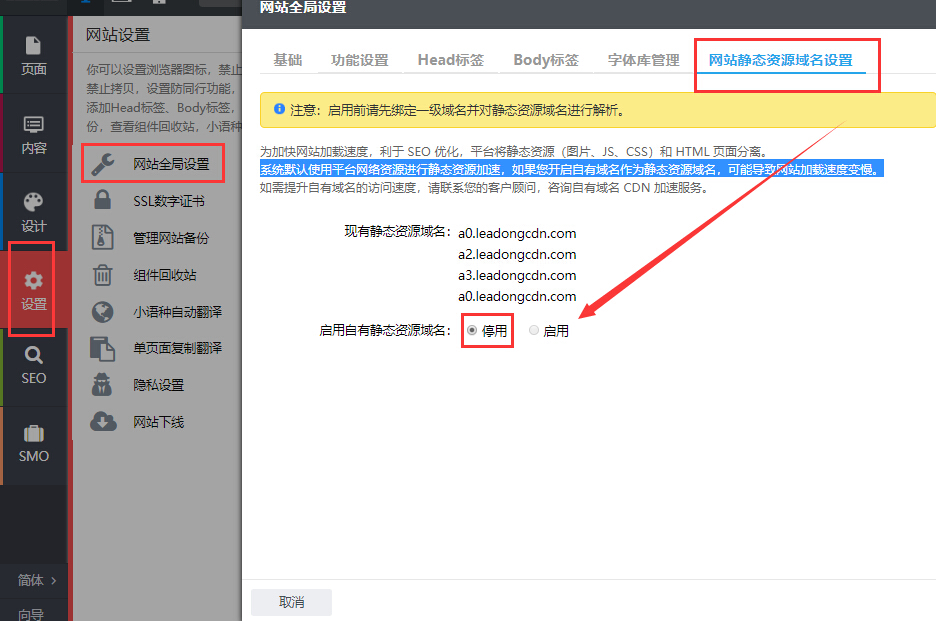Click the lock icon for SSL数字证书

click(x=103, y=201)
